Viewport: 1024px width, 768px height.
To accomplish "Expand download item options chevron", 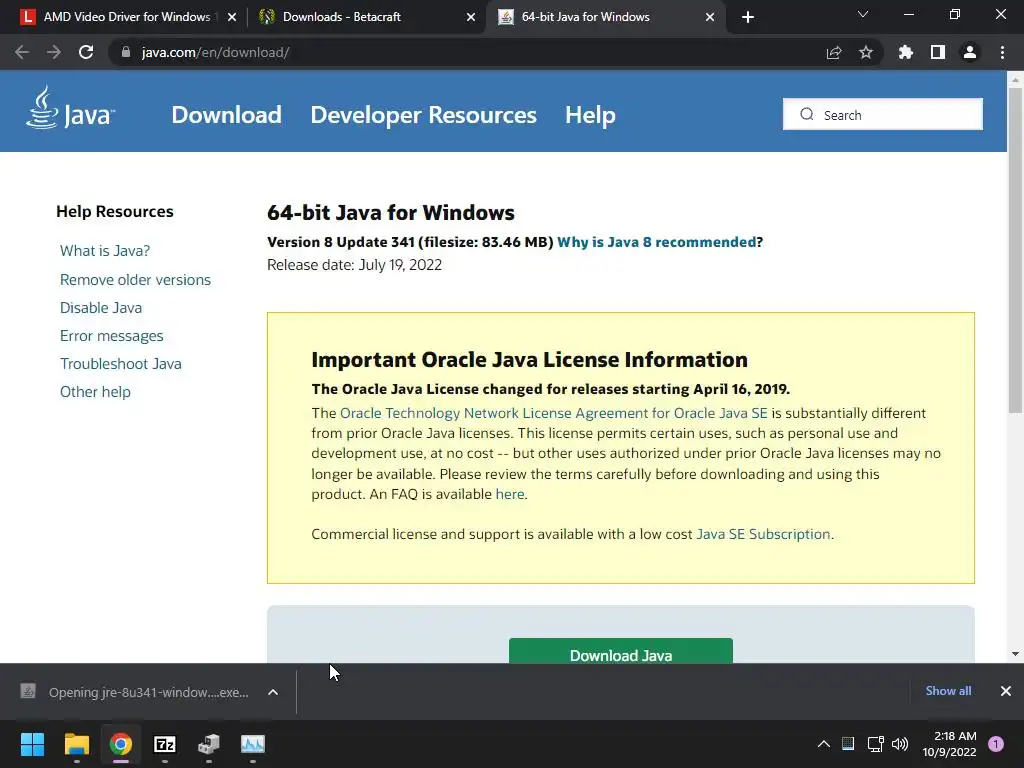I will coord(273,692).
